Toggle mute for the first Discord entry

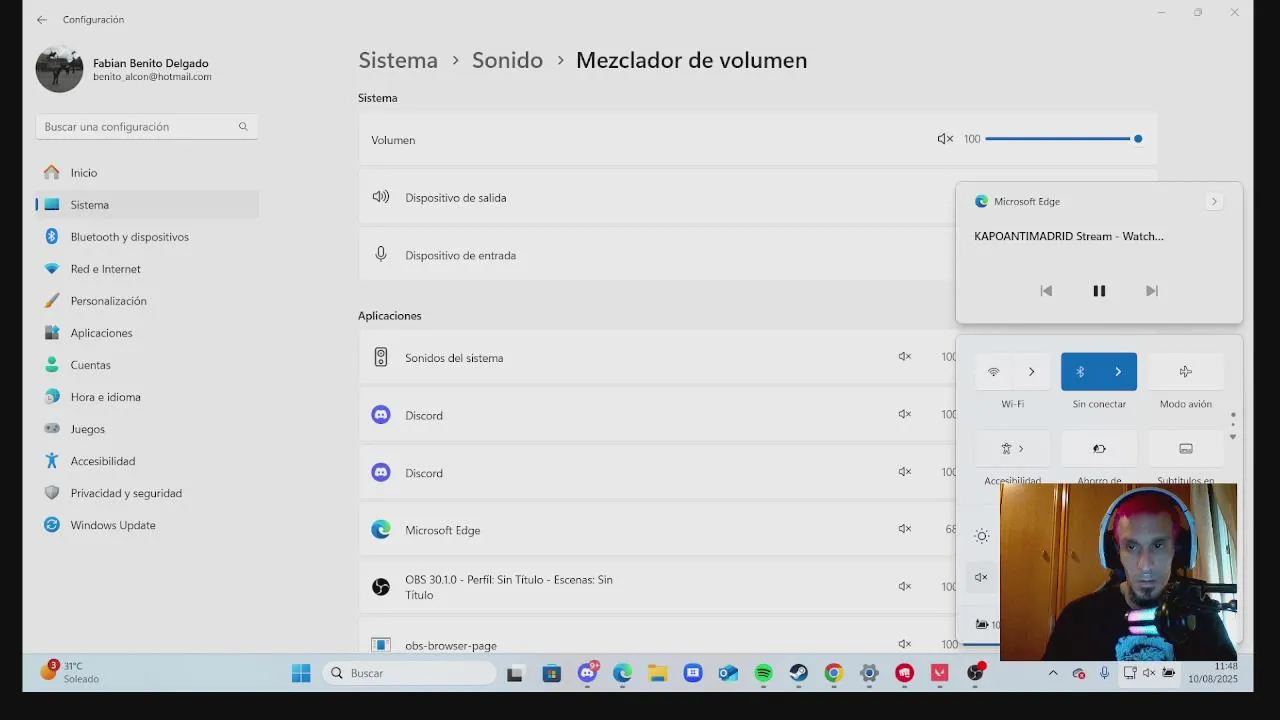(x=905, y=414)
